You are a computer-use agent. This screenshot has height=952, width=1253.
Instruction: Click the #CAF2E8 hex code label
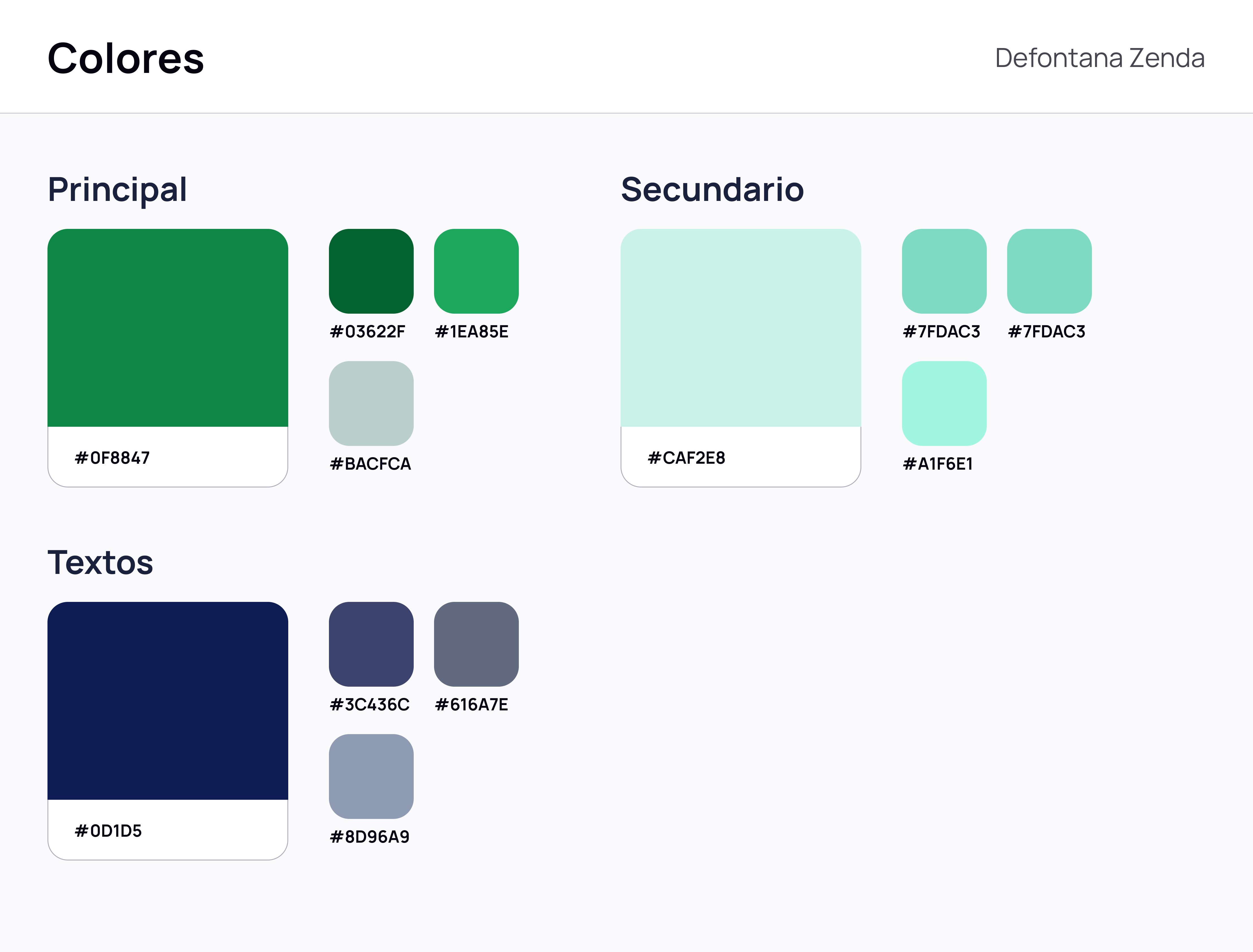[x=686, y=458]
